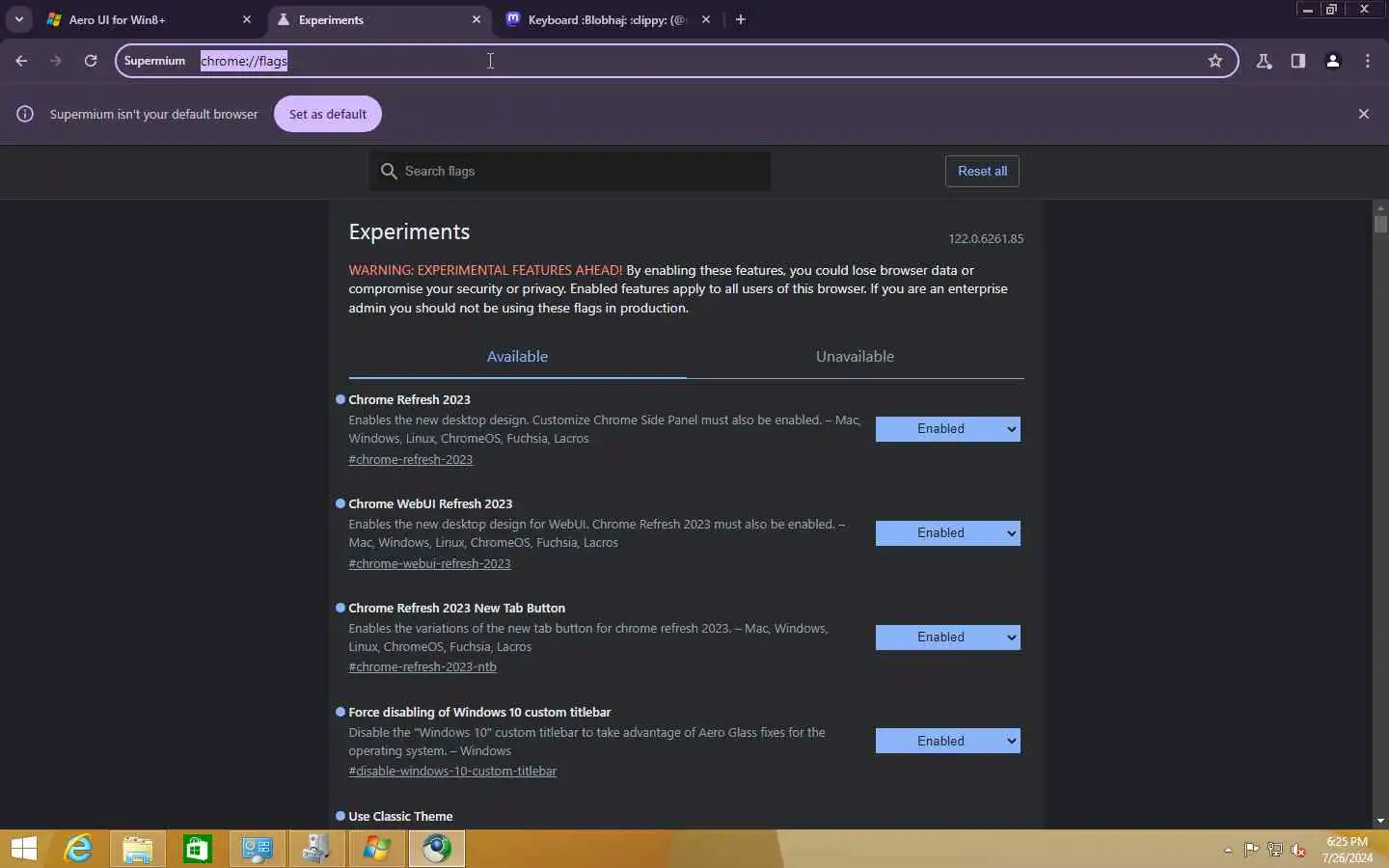This screenshot has height=868, width=1389.
Task: Click the info icon in default browser bar
Action: [x=25, y=114]
